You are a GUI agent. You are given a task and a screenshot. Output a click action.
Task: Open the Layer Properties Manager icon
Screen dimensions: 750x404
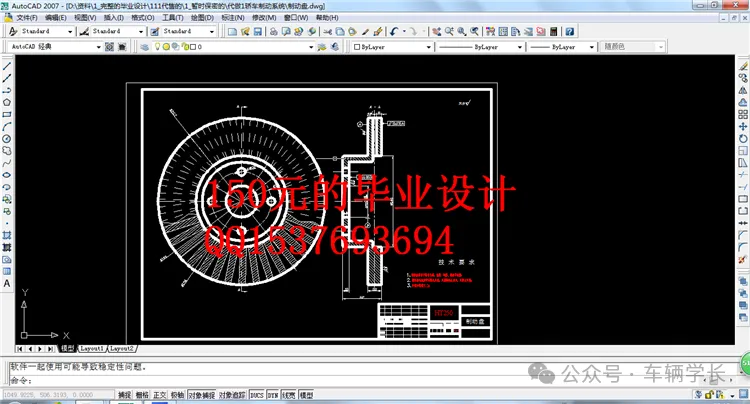click(144, 47)
